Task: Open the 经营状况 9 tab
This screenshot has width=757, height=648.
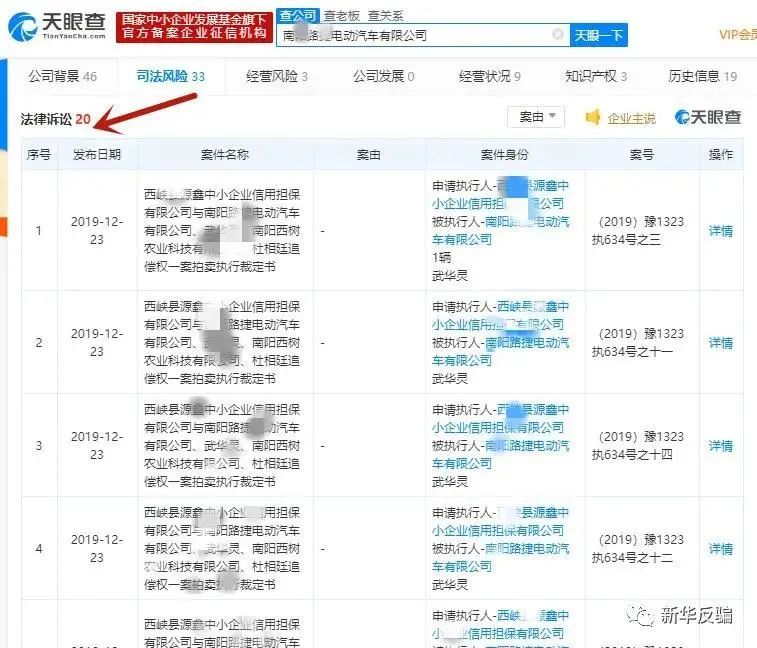Action: (490, 76)
